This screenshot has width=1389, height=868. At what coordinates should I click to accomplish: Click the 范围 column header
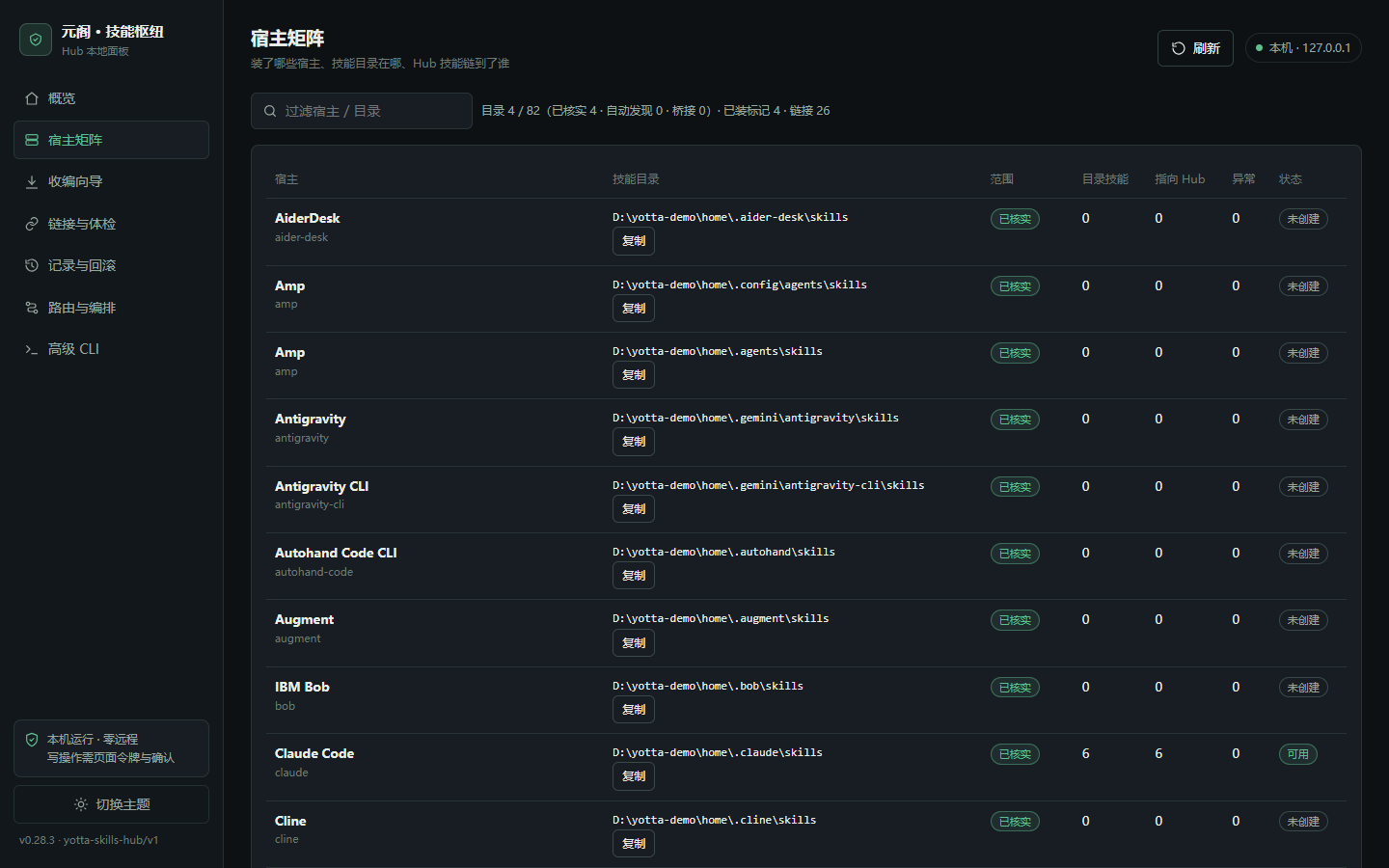click(x=1002, y=179)
